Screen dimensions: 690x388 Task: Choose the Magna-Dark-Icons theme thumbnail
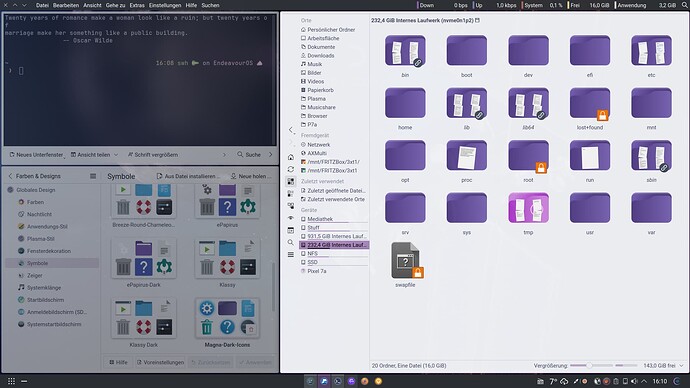(x=227, y=323)
